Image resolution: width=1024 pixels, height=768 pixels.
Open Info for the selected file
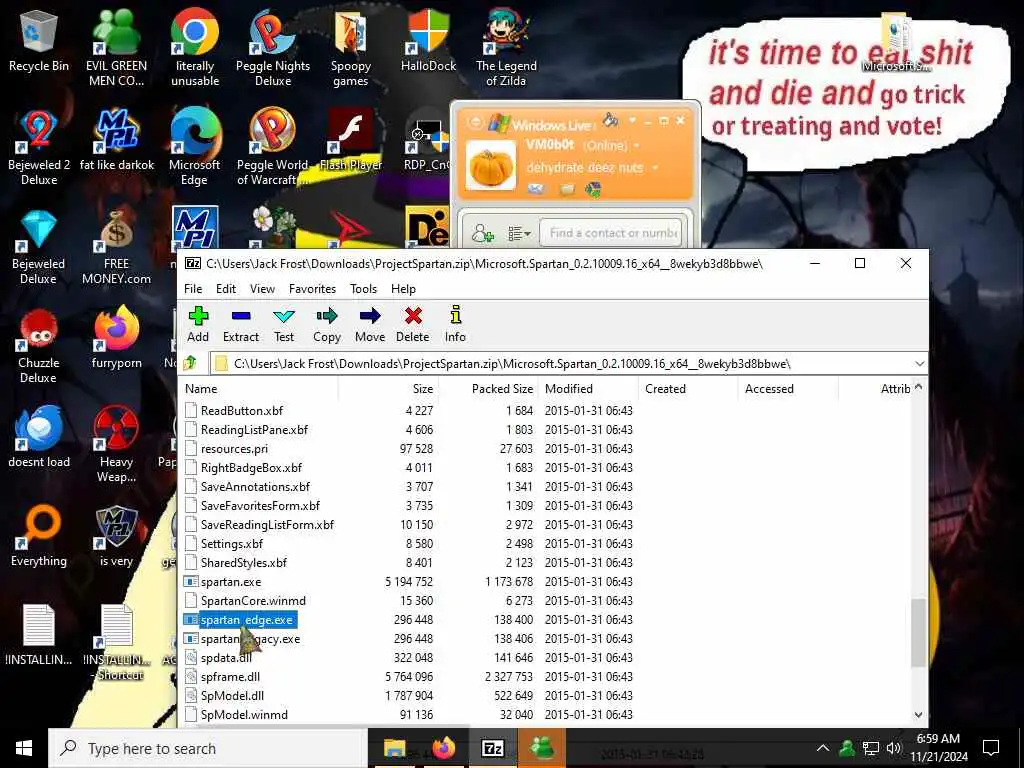[455, 325]
